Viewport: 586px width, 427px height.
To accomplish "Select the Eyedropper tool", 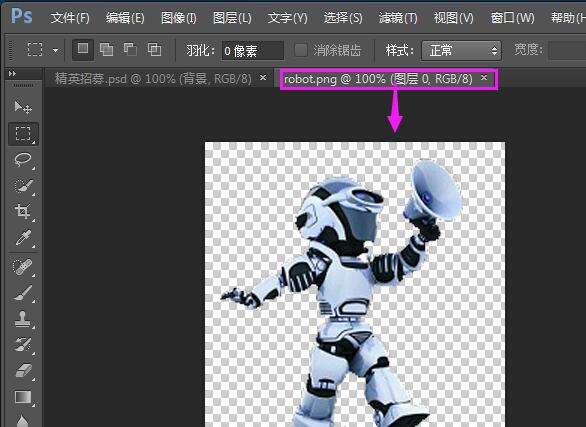I will tap(23, 238).
